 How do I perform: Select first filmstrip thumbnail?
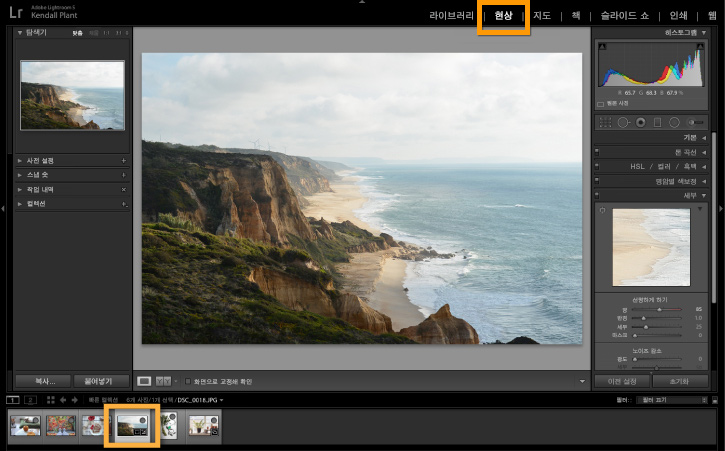click(25, 425)
